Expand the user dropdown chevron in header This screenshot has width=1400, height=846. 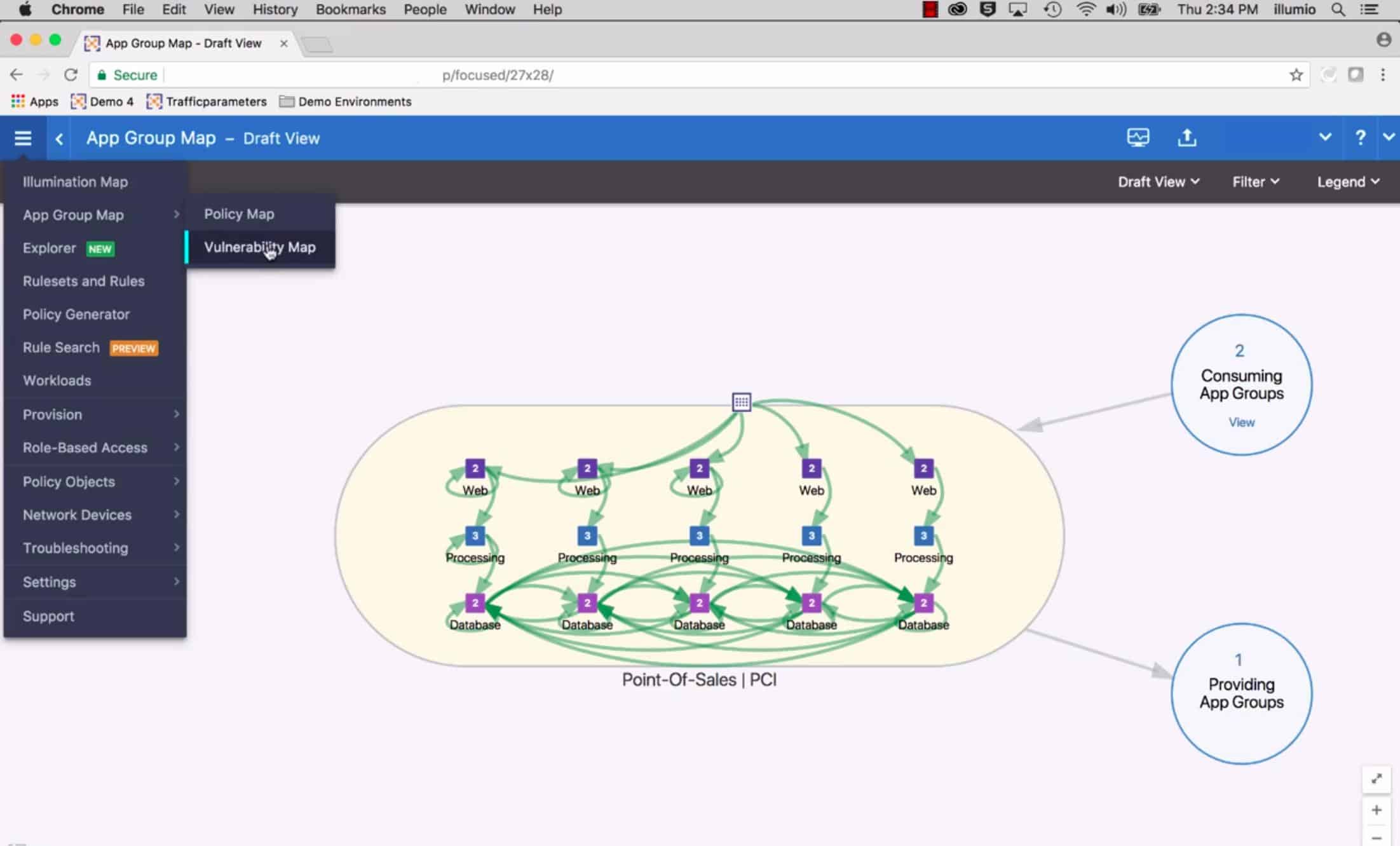click(1325, 137)
